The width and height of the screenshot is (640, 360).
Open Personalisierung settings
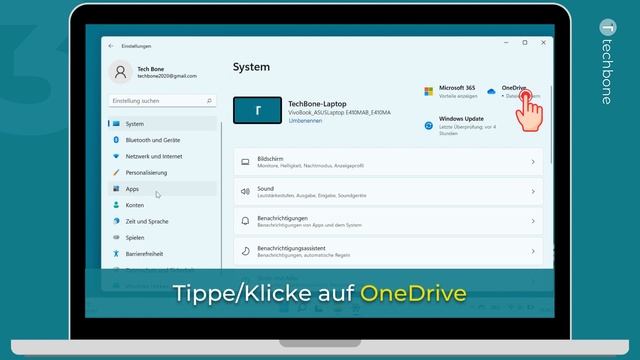(162, 173)
